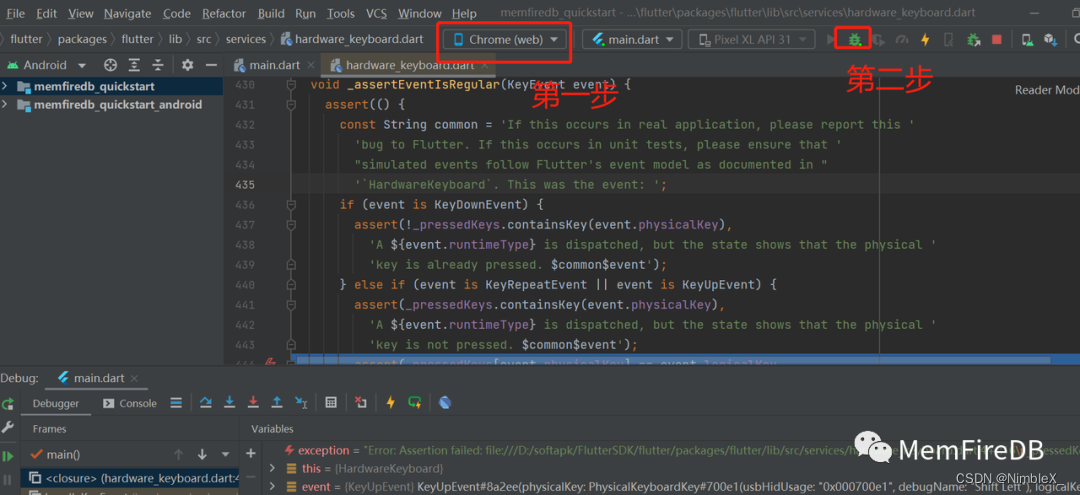
Task: Collapse code fold at line 436
Action: pyautogui.click(x=291, y=204)
